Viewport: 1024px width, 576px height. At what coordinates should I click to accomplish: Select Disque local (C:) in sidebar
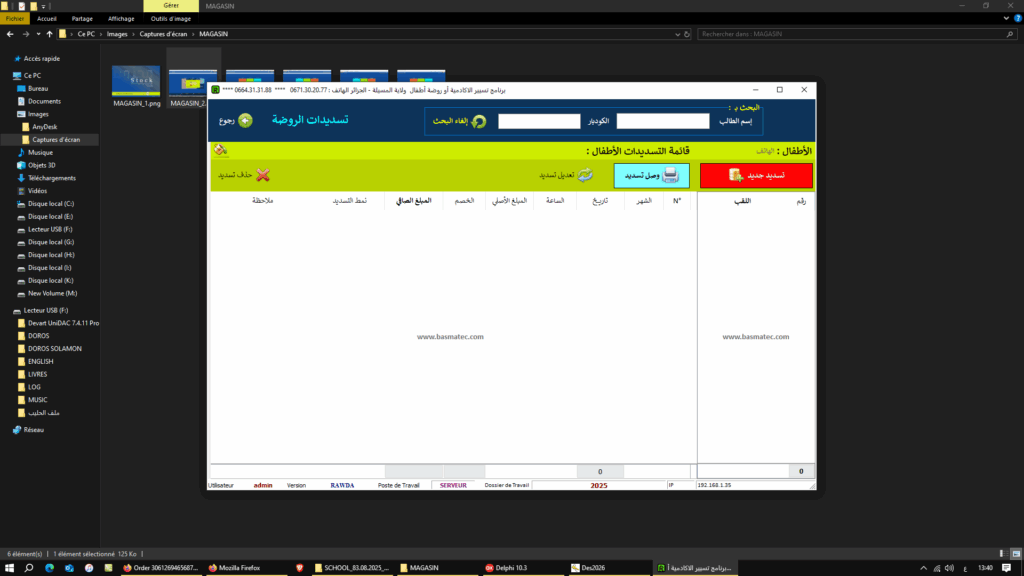[51, 203]
